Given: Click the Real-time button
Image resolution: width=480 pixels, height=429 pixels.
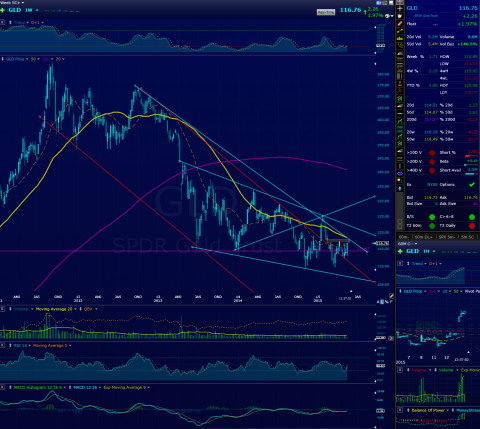Looking at the screenshot, I should (x=325, y=12).
